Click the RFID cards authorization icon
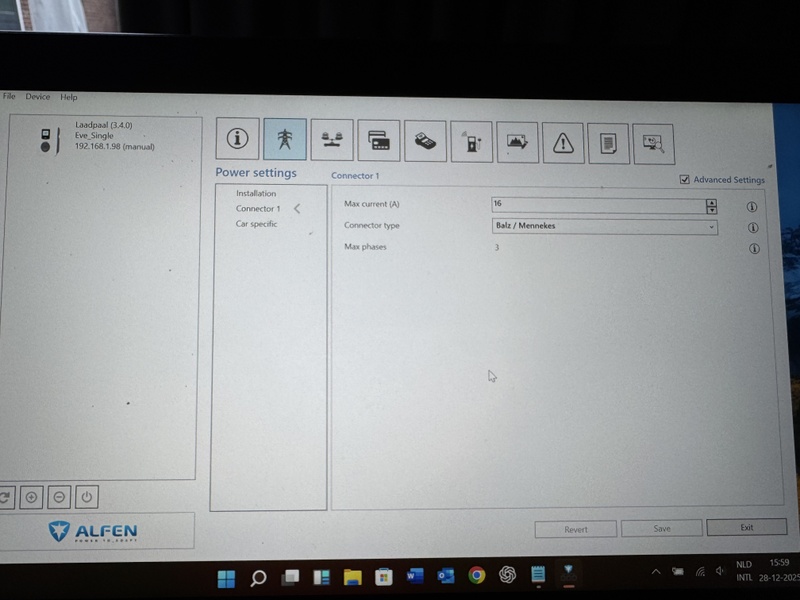This screenshot has height=600, width=800. click(379, 140)
